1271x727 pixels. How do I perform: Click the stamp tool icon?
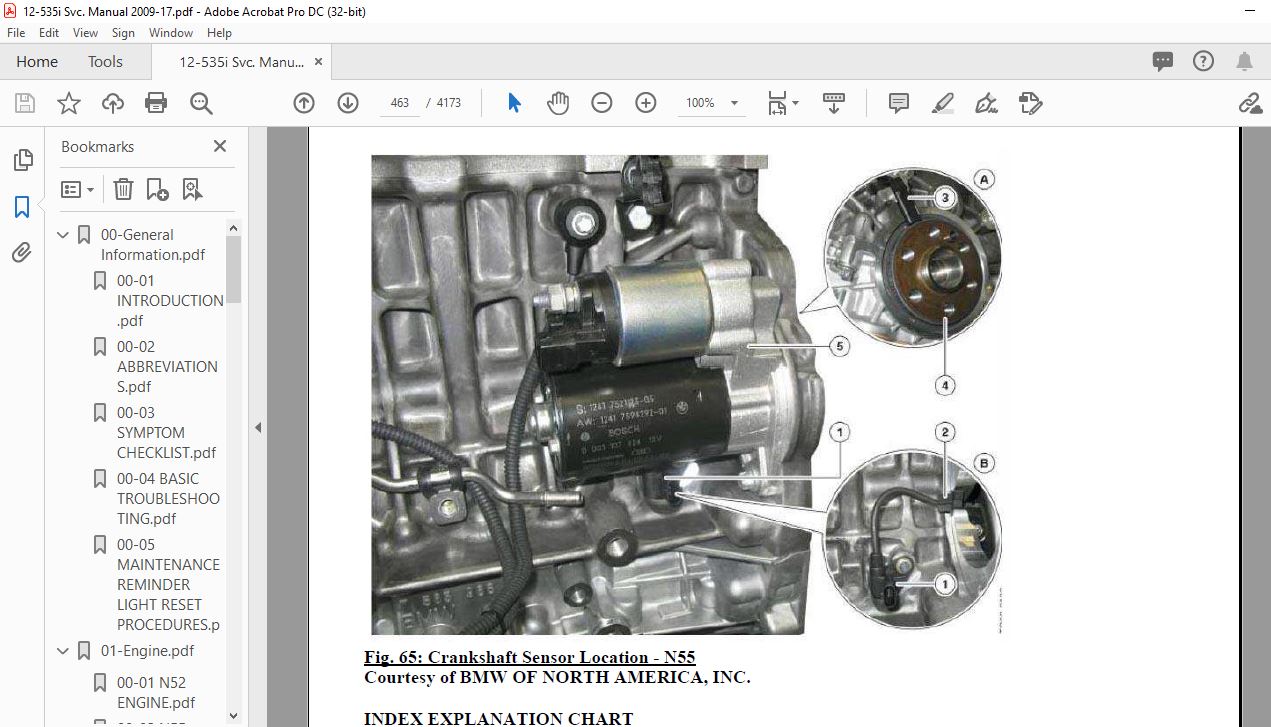pos(1030,103)
